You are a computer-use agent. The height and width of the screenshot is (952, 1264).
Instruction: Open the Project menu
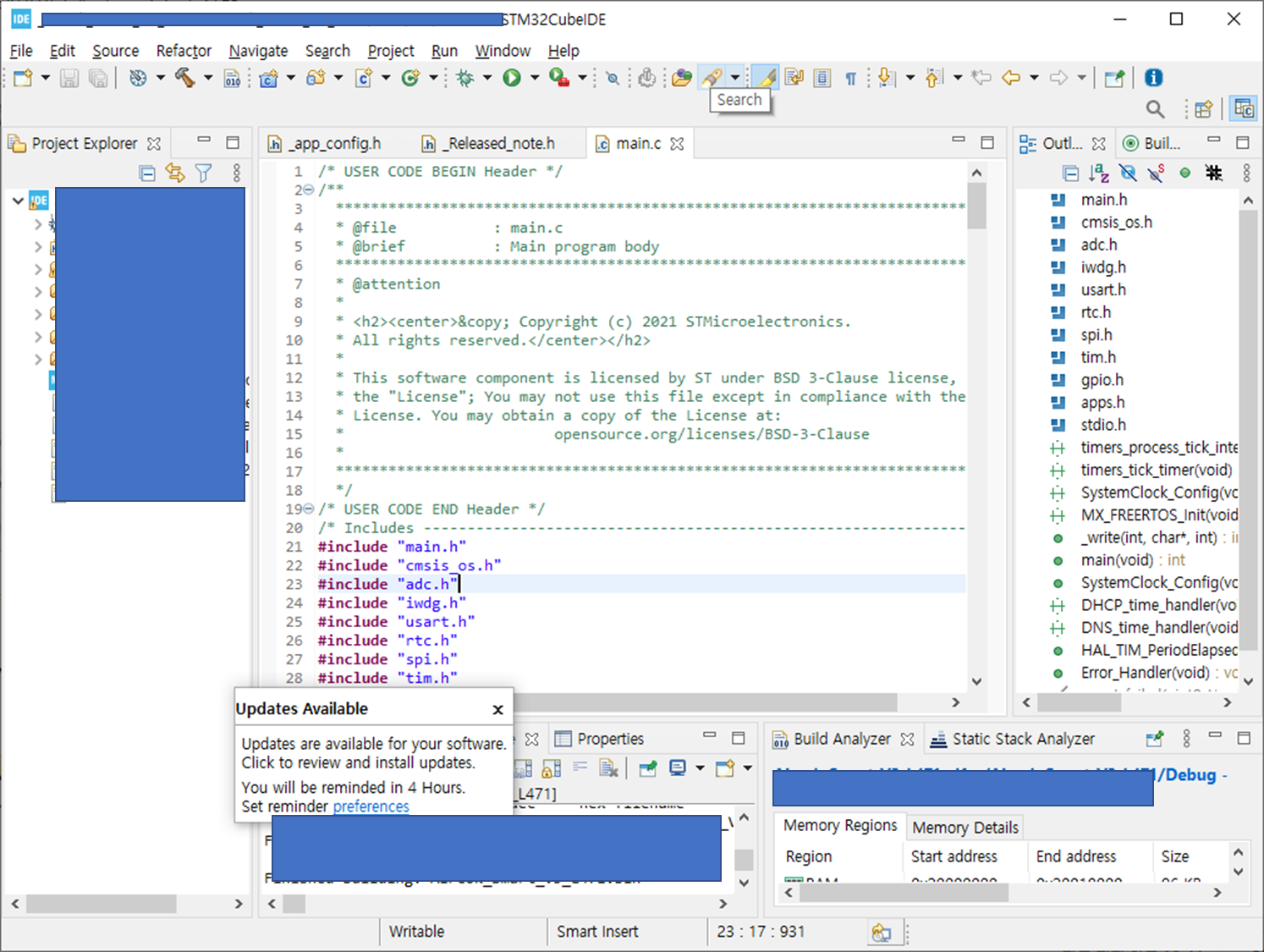pos(391,51)
